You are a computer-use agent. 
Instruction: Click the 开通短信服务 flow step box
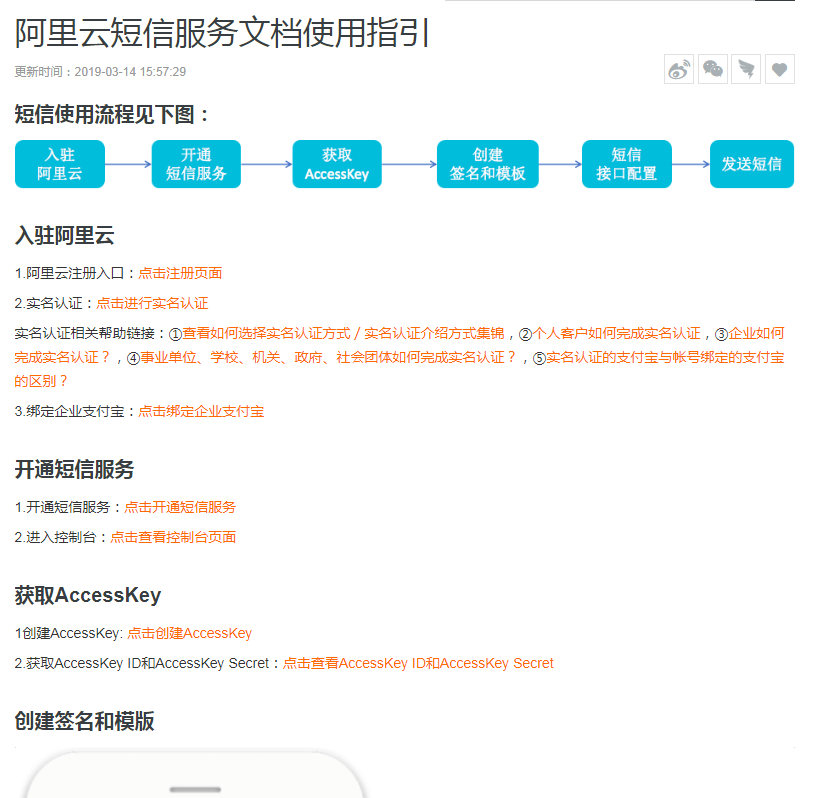point(196,164)
